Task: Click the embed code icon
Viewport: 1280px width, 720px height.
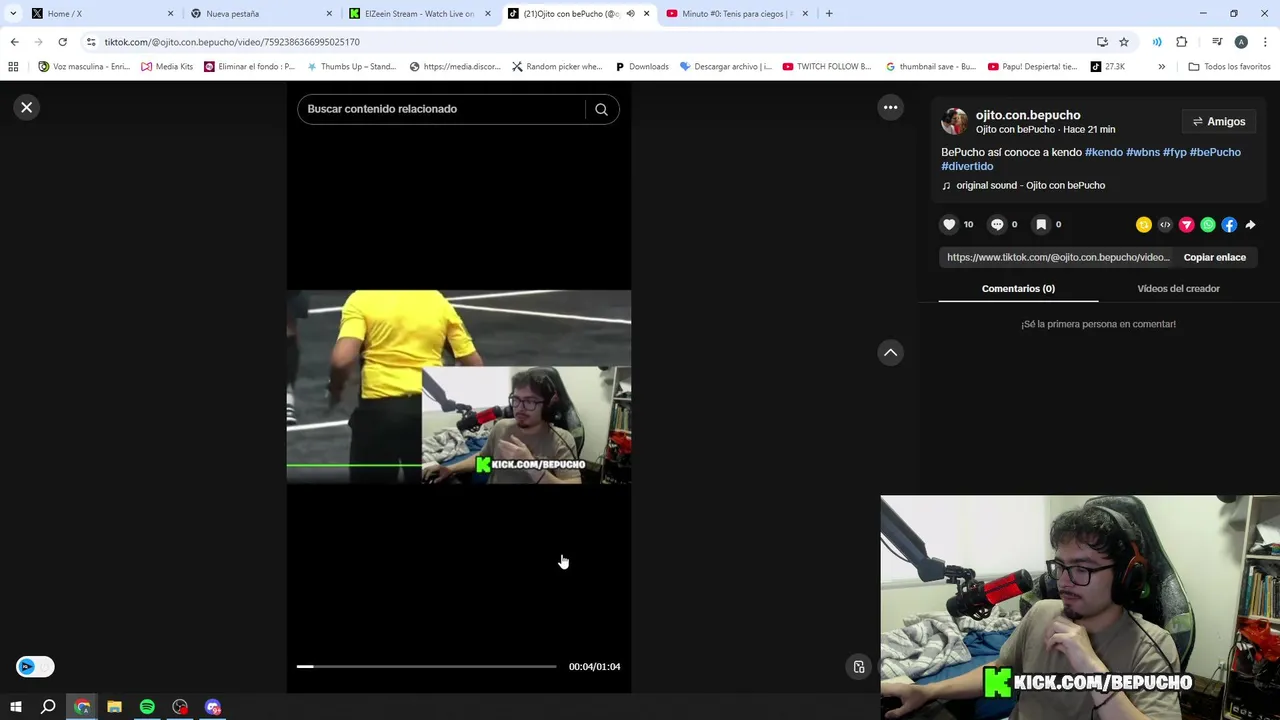Action: pyautogui.click(x=1165, y=225)
